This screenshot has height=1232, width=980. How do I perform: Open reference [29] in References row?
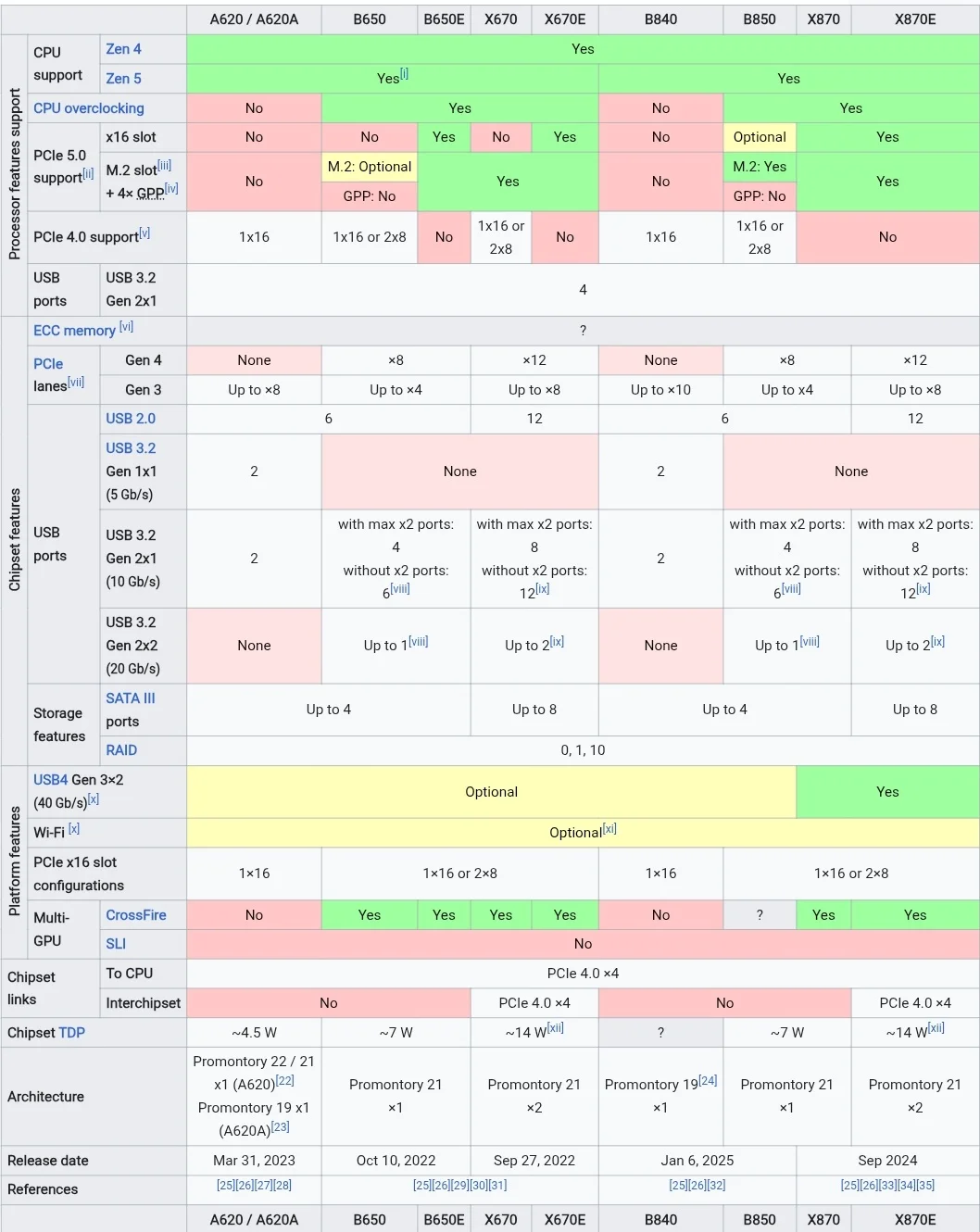tap(460, 1185)
